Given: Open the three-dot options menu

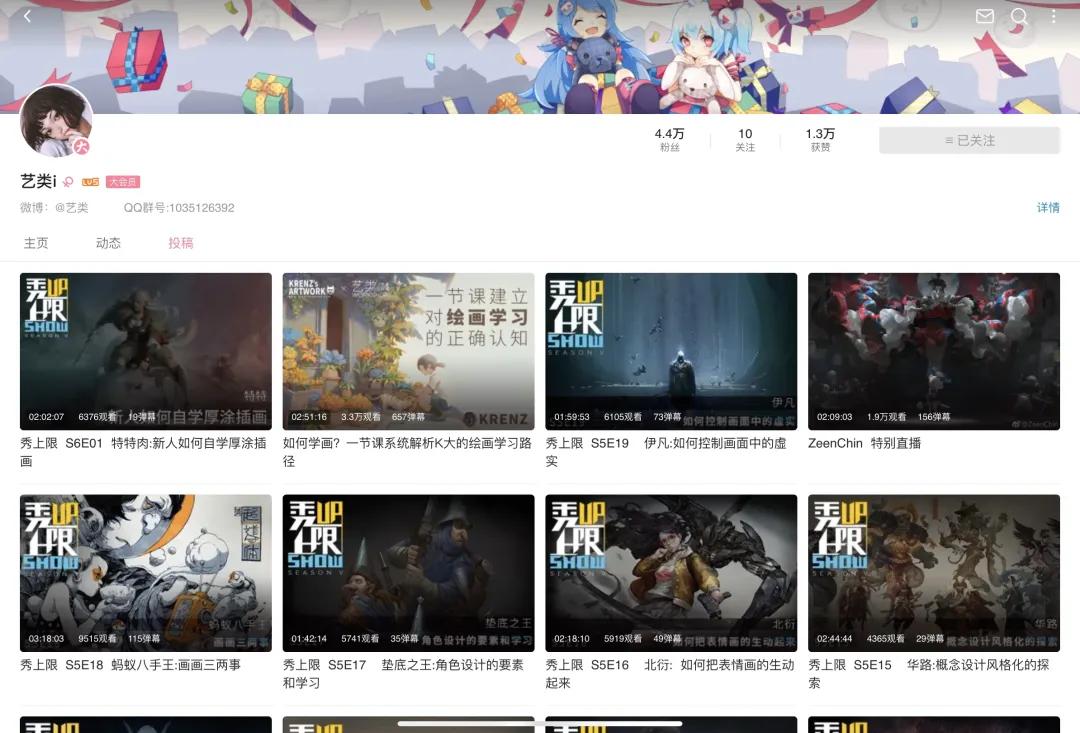Looking at the screenshot, I should coord(1053,16).
